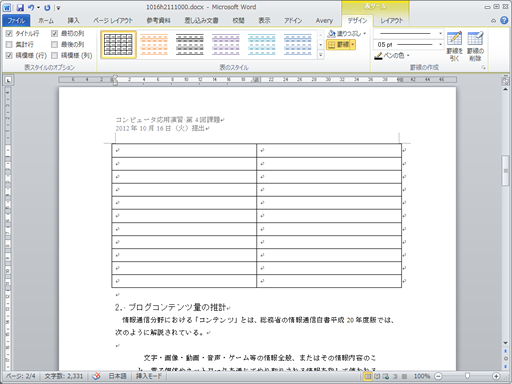Screen dimensions: 512x384
Task: Toggle the 縞模様 (行) banded rows checkbox
Action: (9, 55)
